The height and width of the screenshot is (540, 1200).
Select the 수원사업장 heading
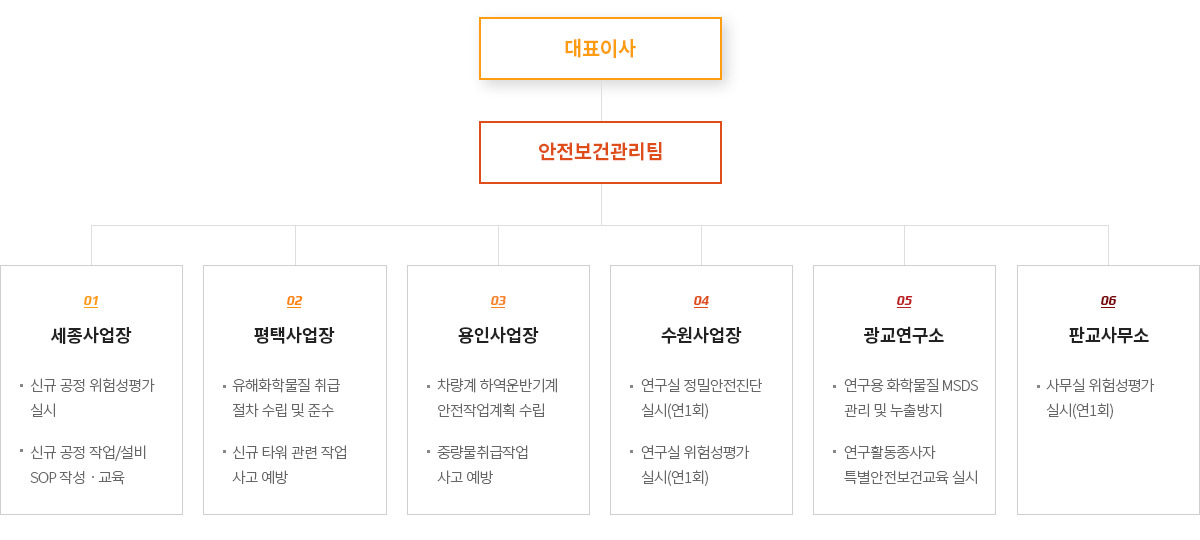click(701, 335)
